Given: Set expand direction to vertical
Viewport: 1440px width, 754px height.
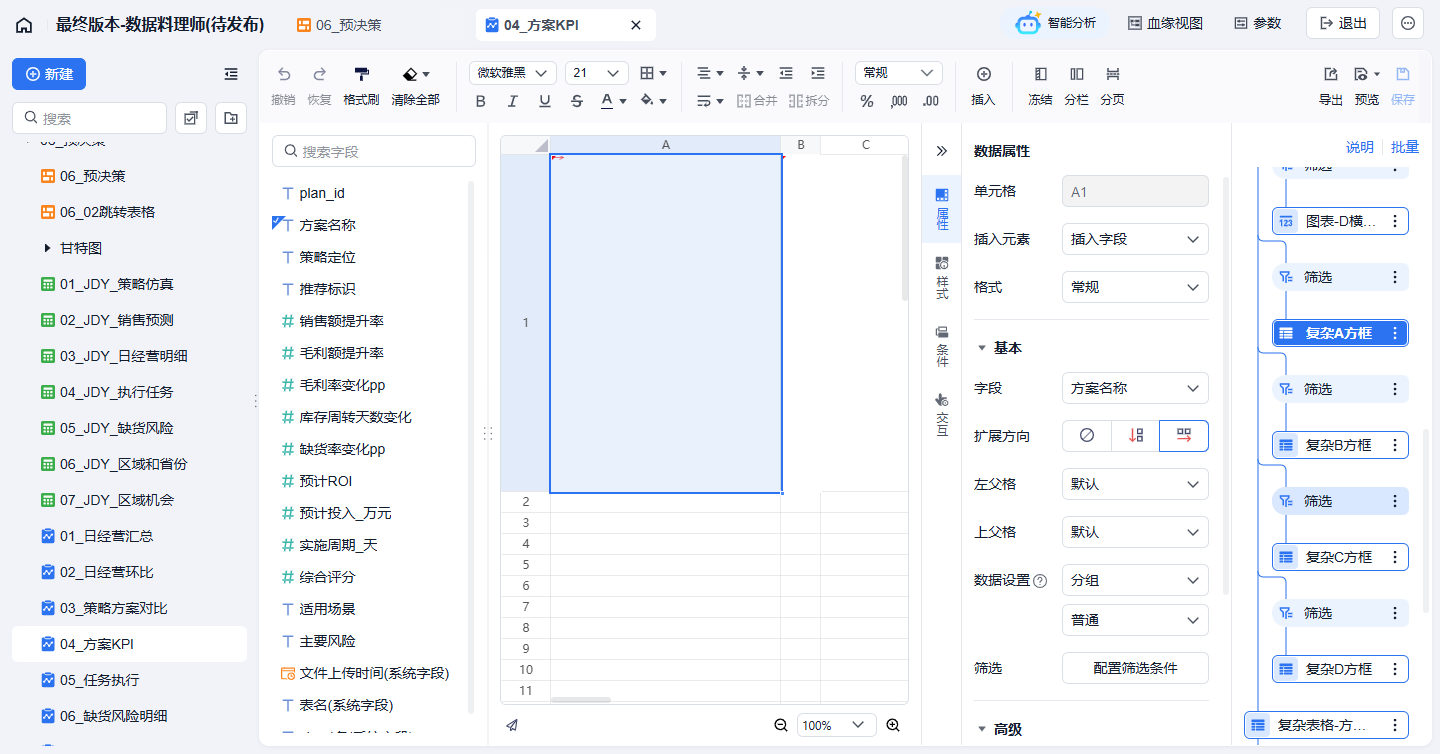Looking at the screenshot, I should [1136, 436].
